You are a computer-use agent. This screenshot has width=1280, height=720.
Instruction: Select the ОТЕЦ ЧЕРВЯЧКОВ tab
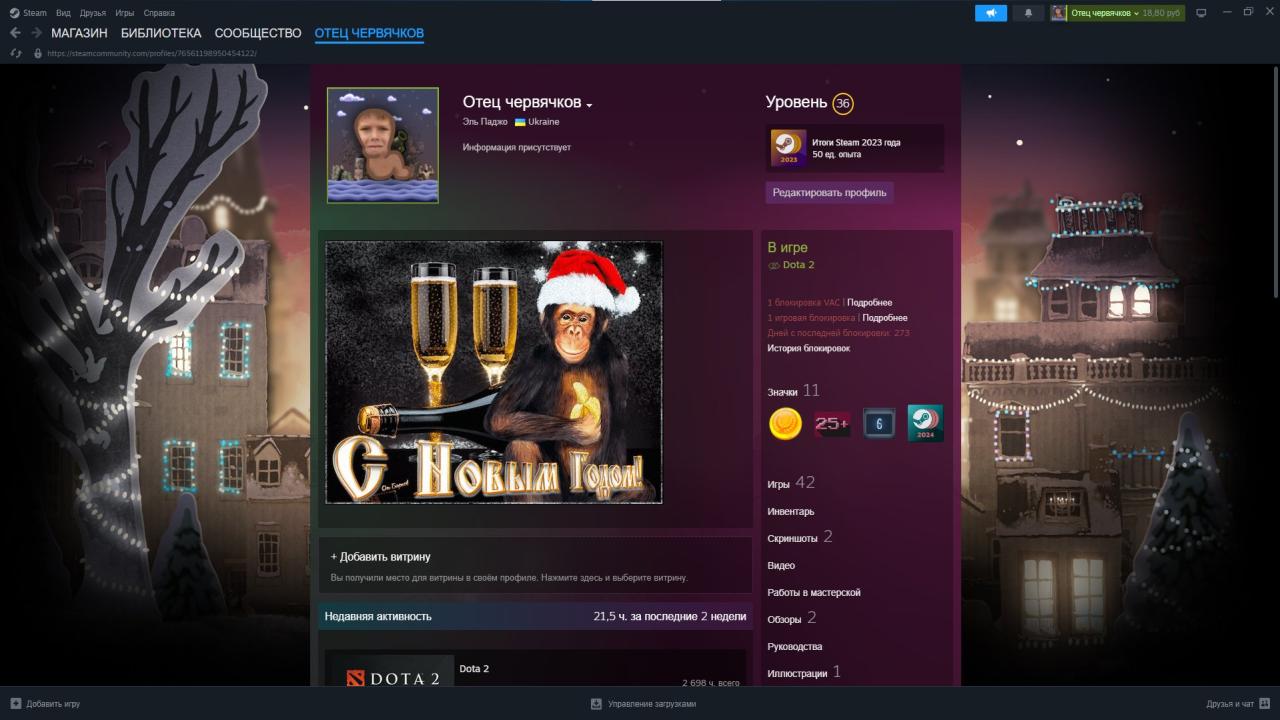pos(369,33)
